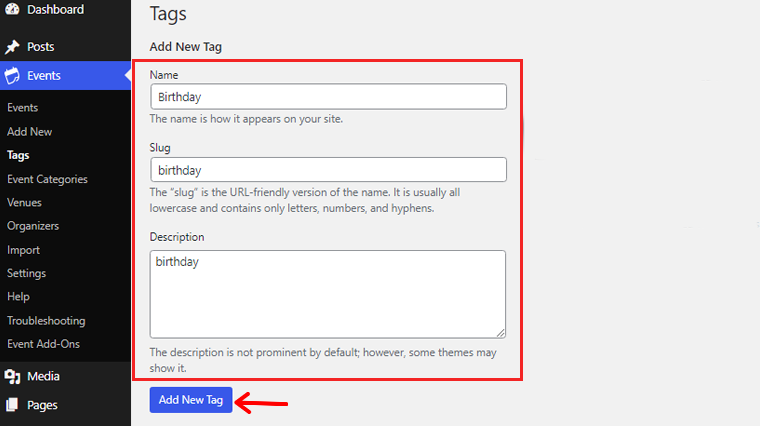760x426 pixels.
Task: Click into the Name field containing Birthday
Action: 328,96
